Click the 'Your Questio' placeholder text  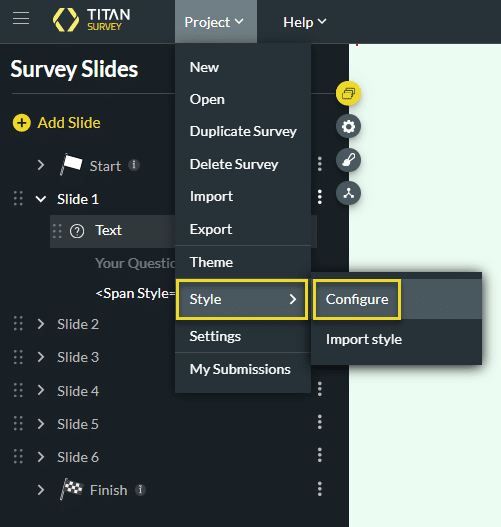[x=135, y=264]
